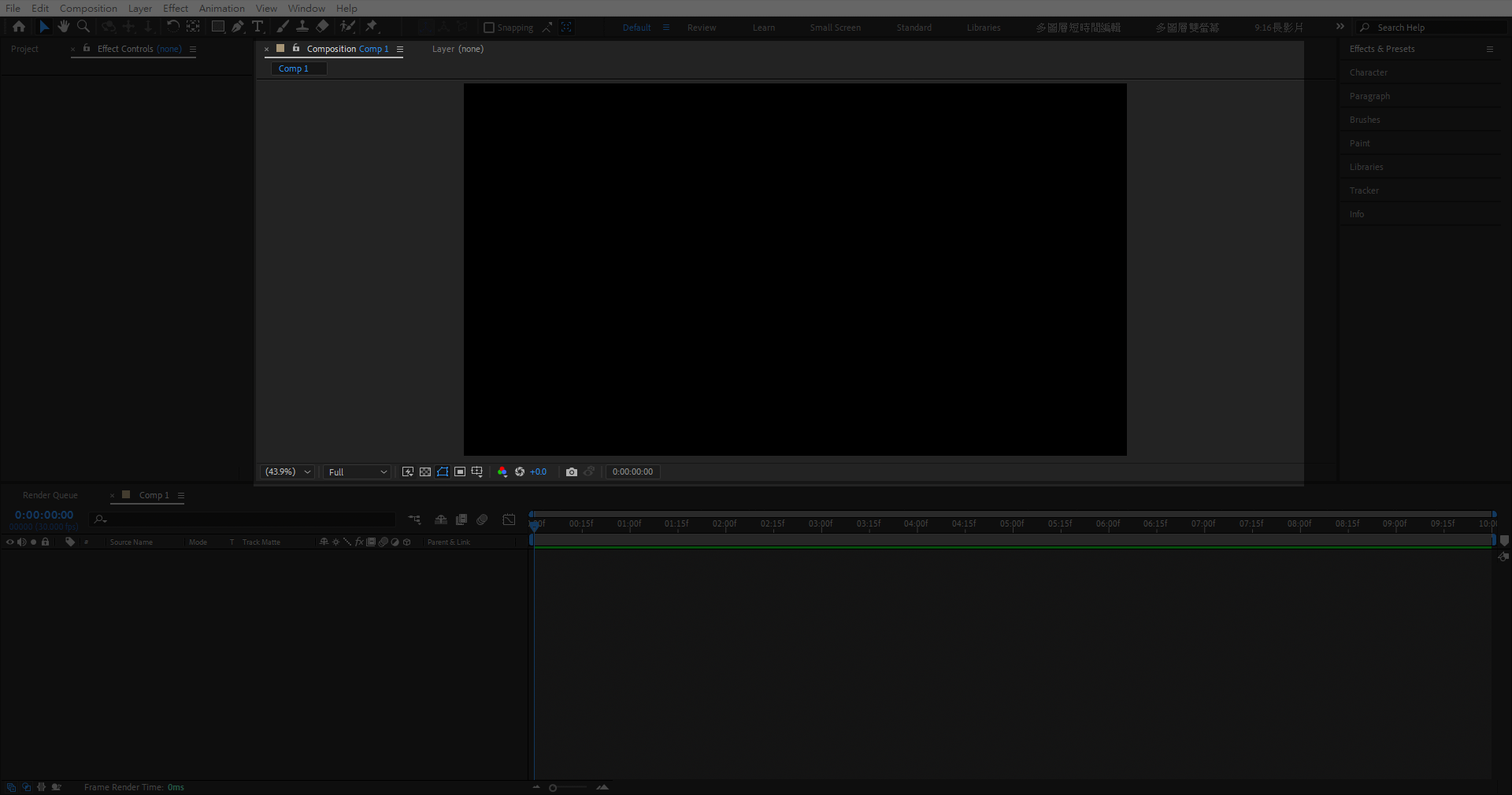The image size is (1512, 795).
Task: Open the Full resolution dropdown
Action: pos(358,472)
